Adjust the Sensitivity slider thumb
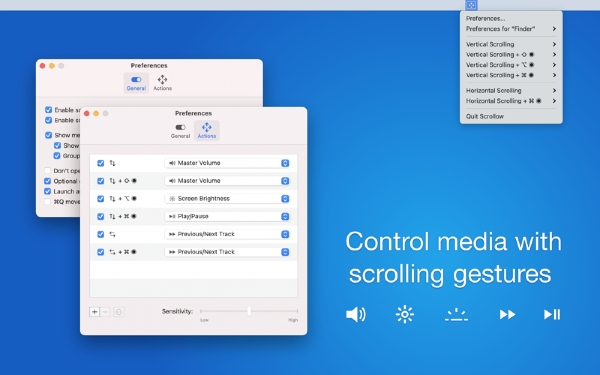Image resolution: width=600 pixels, height=375 pixels. click(249, 311)
